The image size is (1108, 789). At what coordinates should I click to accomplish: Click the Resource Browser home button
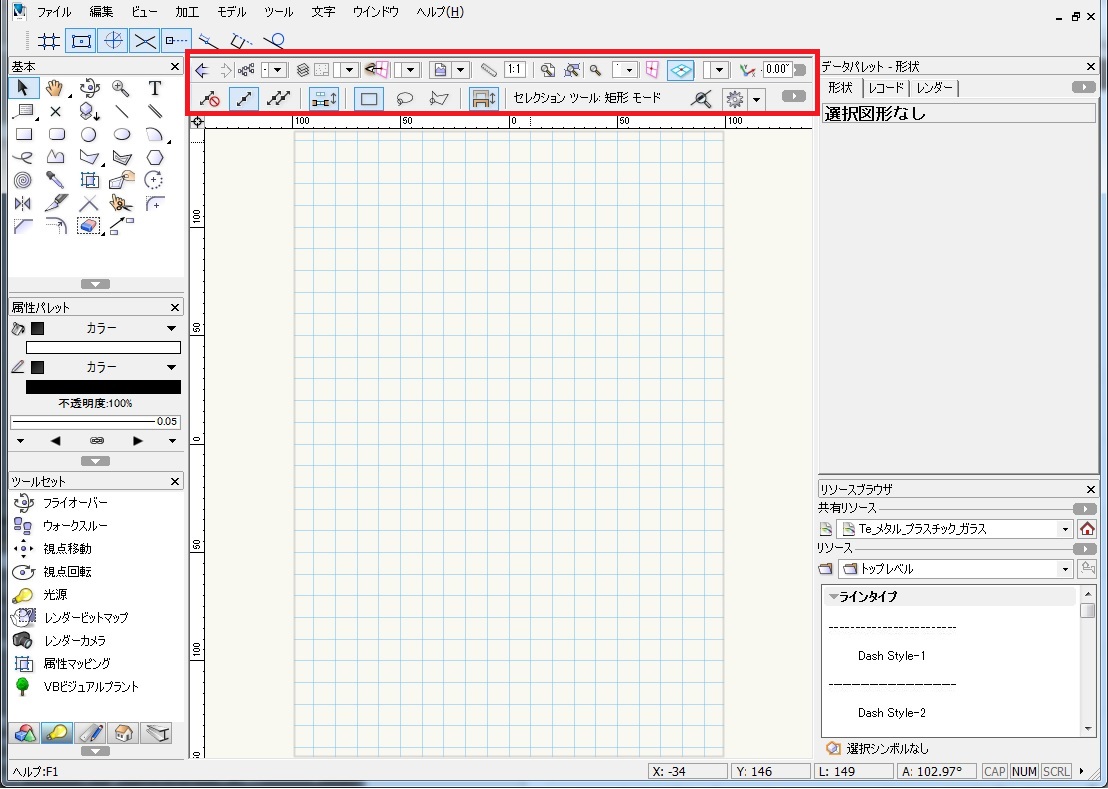click(1088, 529)
